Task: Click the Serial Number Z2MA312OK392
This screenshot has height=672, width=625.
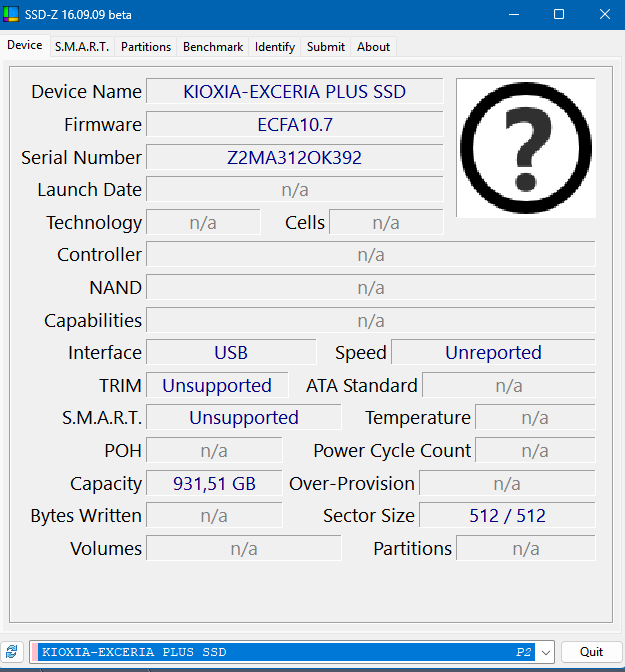Action: coord(294,157)
